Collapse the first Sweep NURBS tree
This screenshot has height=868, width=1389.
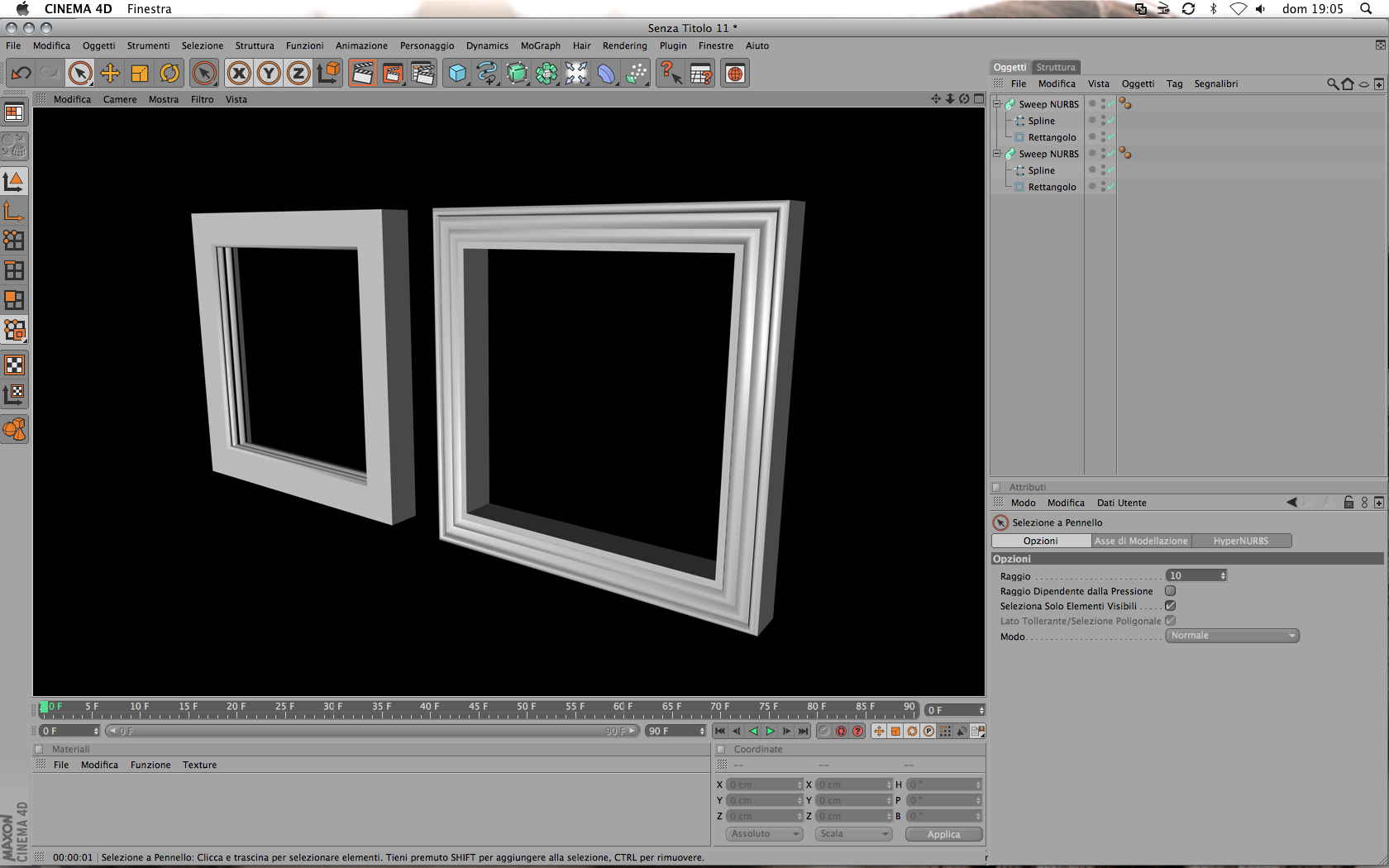[x=997, y=104]
